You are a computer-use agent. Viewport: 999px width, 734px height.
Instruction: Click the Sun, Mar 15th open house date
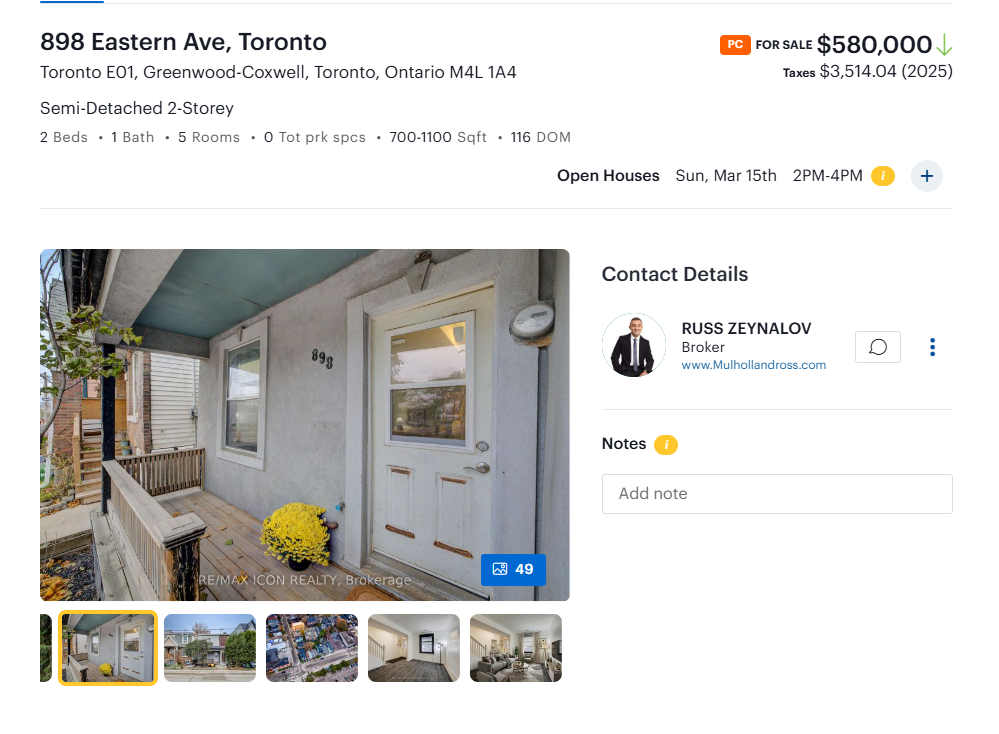click(726, 176)
